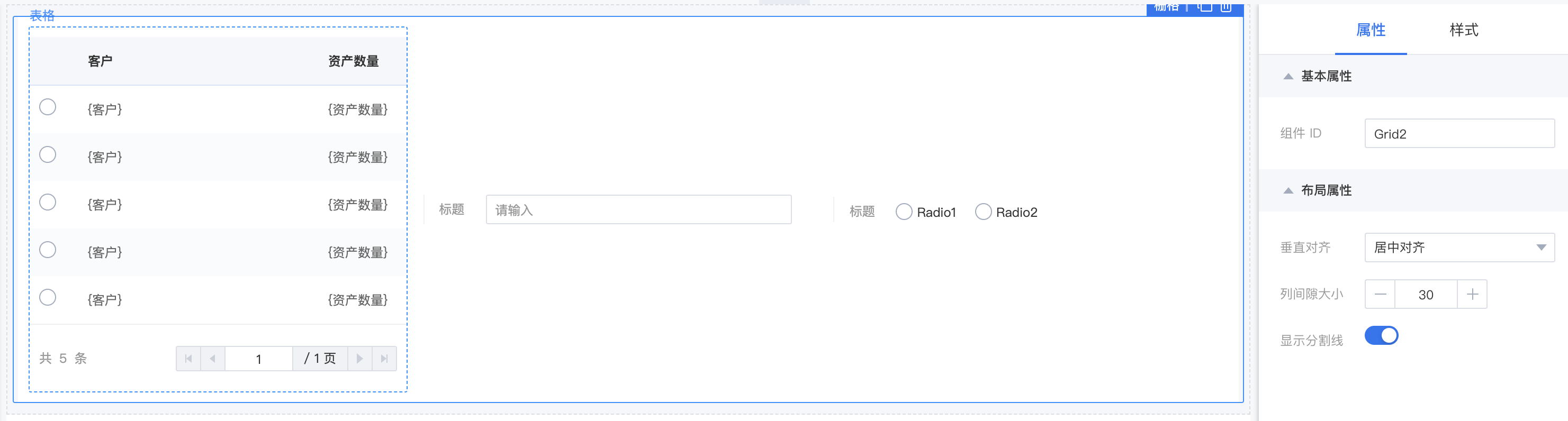The width and height of the screenshot is (1568, 421).
Task: Go to previous page in table pagination
Action: pos(213,359)
